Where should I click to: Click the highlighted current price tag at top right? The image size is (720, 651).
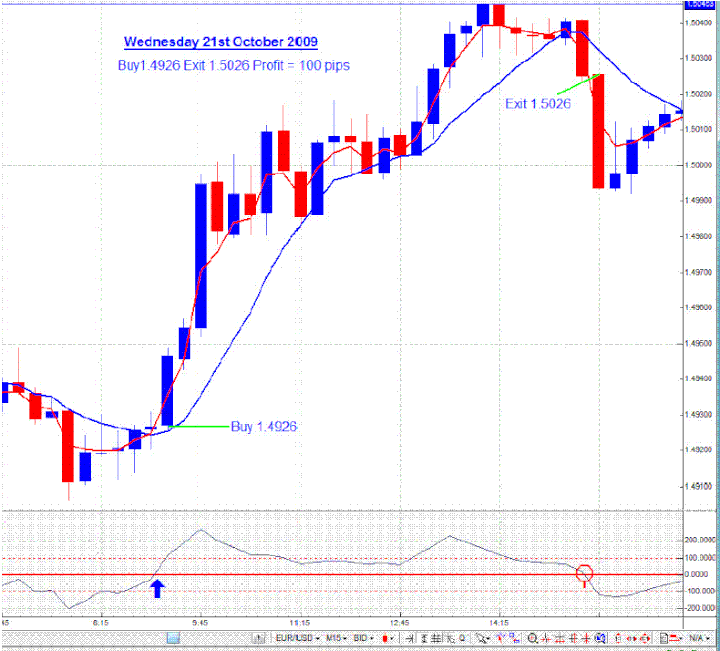[x=700, y=5]
